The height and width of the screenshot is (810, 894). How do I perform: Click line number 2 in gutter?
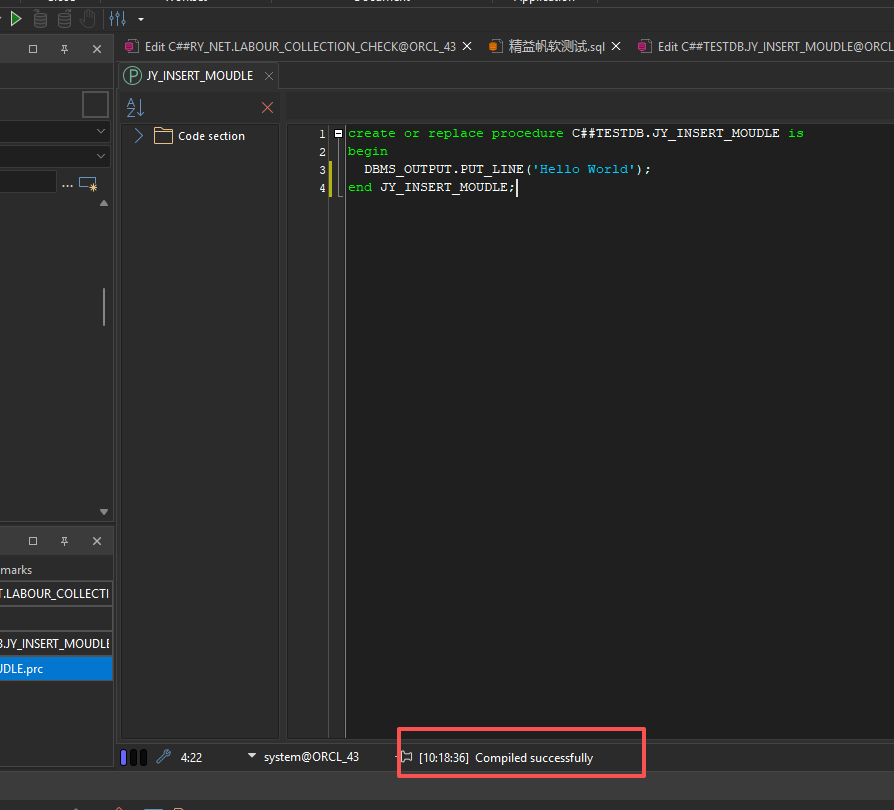(x=322, y=152)
